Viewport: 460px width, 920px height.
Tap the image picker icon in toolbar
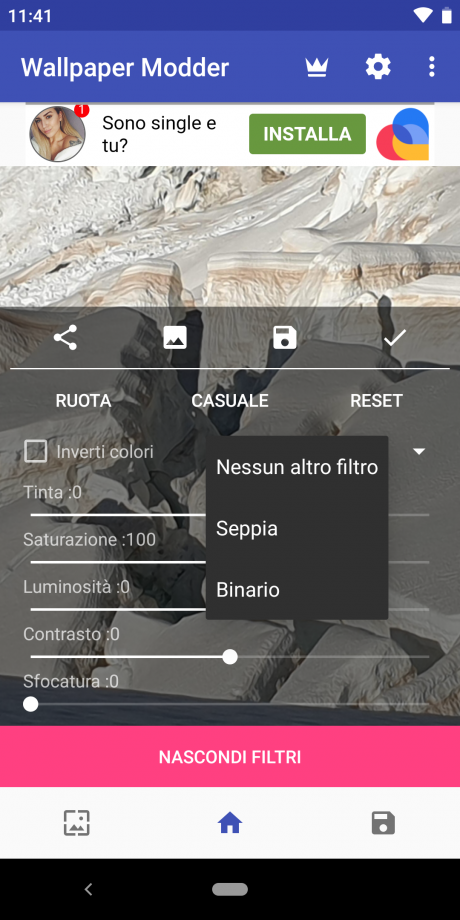(x=175, y=338)
